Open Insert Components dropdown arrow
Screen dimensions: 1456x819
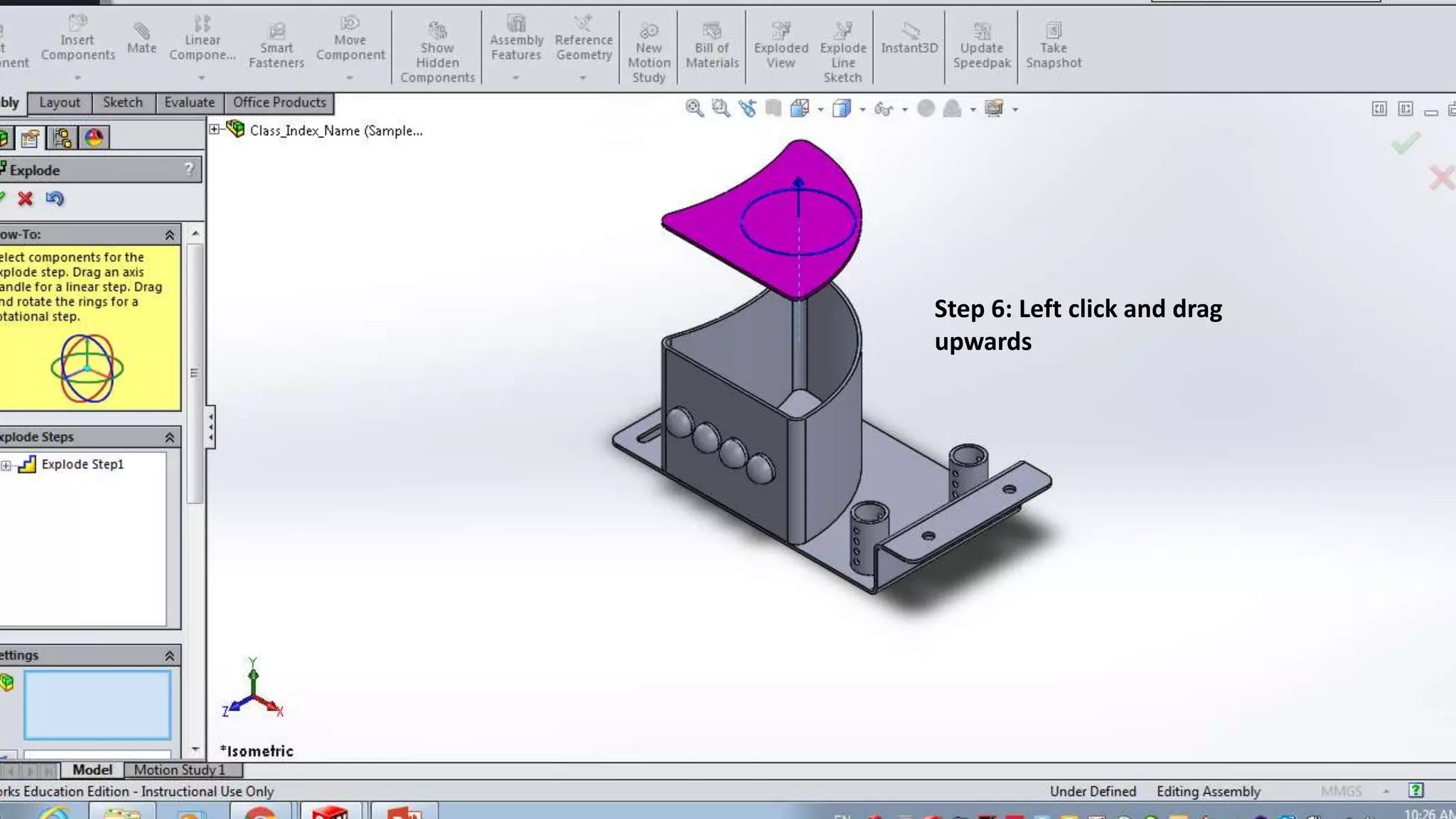(x=77, y=77)
